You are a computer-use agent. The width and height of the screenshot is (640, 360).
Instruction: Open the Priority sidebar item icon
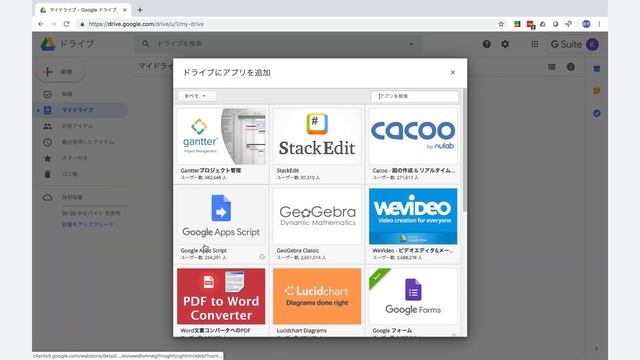point(47,94)
